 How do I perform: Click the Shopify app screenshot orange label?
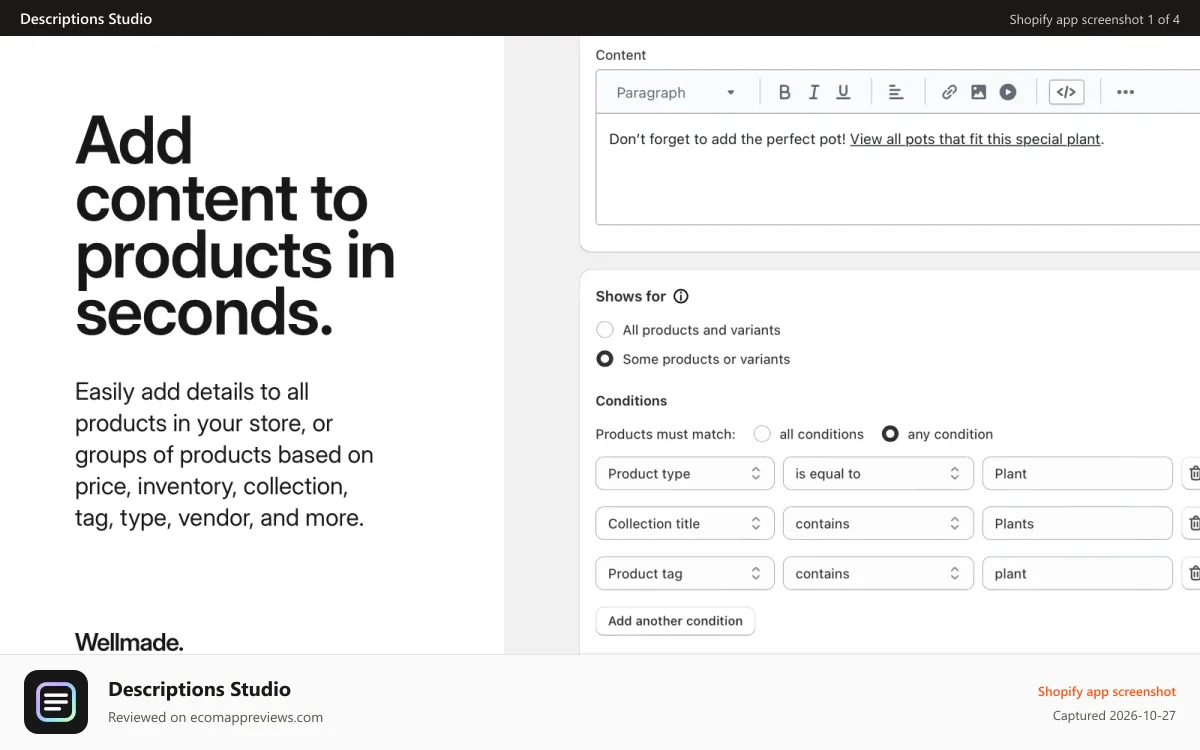point(1107,691)
